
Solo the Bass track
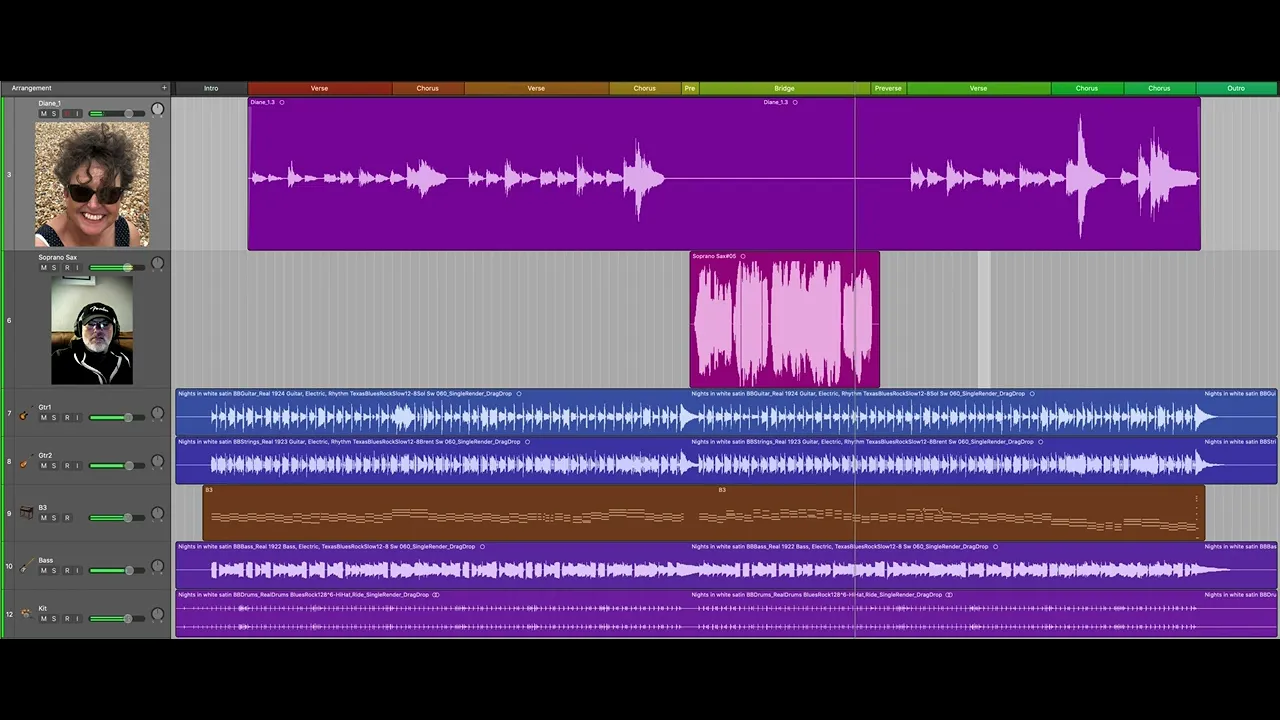click(54, 571)
